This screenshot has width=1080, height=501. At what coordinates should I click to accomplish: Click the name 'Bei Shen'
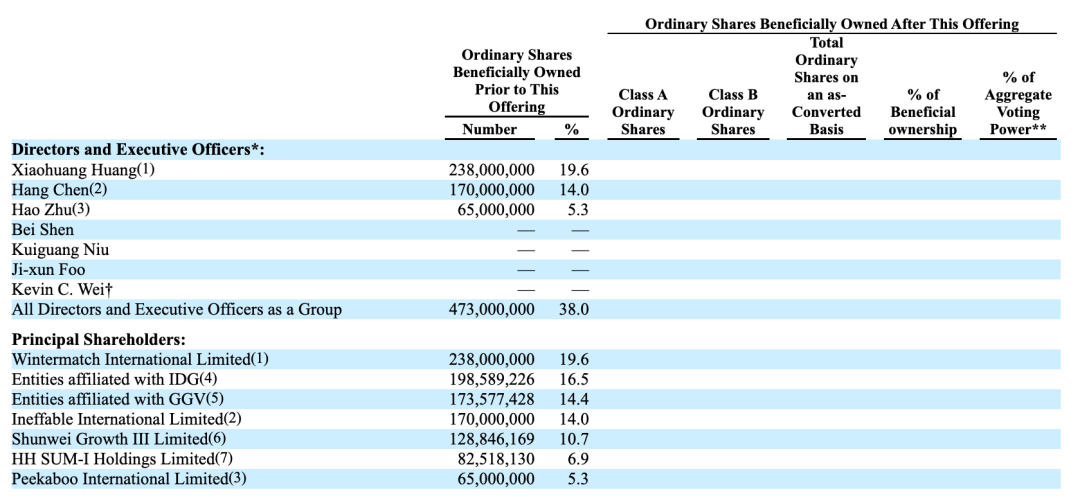click(x=43, y=229)
